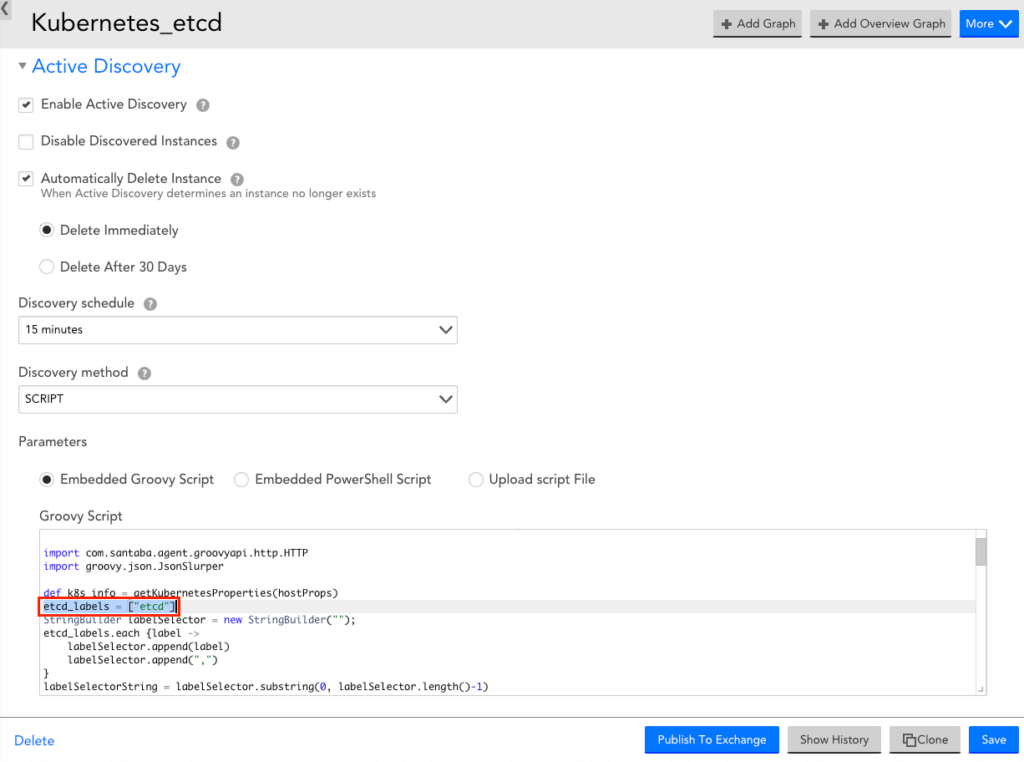This screenshot has width=1024, height=762.
Task: Open the More menu
Action: coord(988,23)
